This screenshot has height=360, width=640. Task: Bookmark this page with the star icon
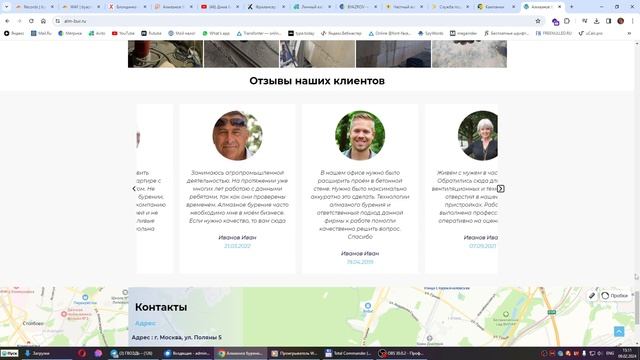pyautogui.click(x=538, y=21)
